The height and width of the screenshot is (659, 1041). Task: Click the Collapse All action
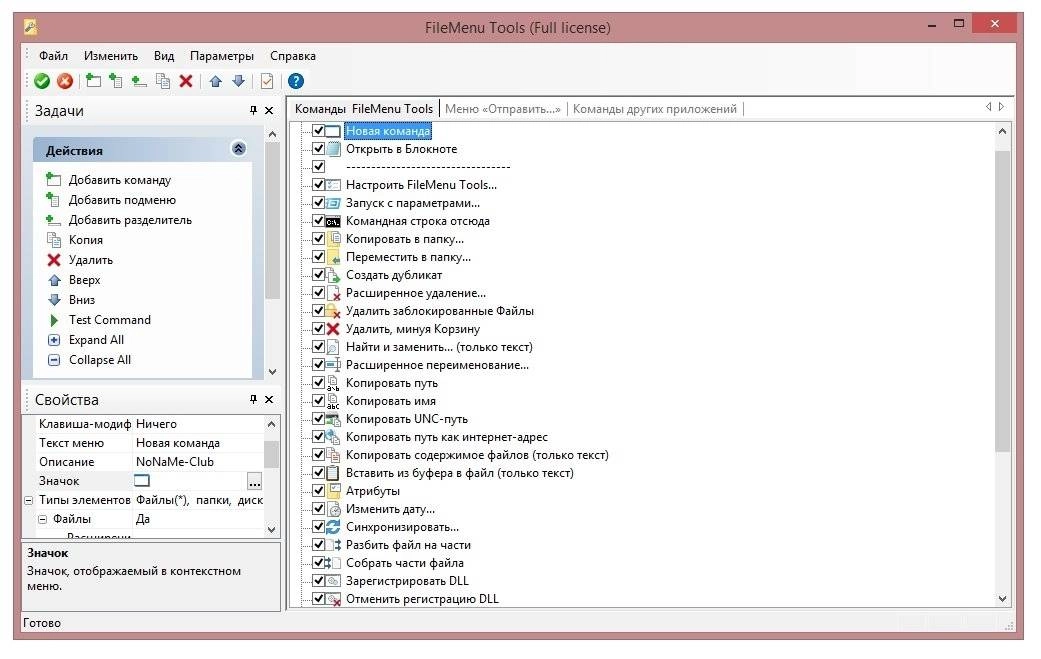click(100, 360)
